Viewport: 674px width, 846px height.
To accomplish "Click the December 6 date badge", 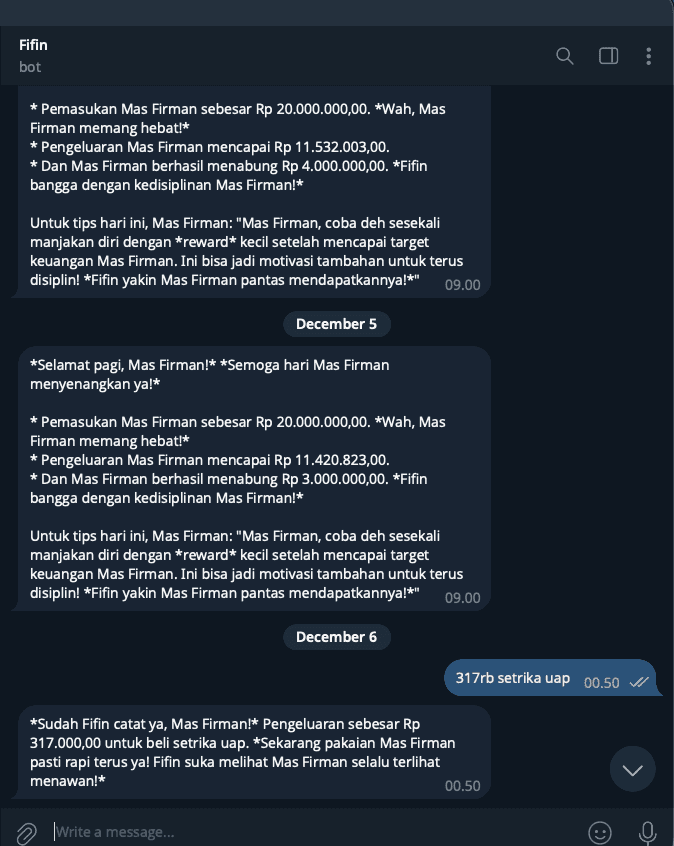I will [337, 637].
